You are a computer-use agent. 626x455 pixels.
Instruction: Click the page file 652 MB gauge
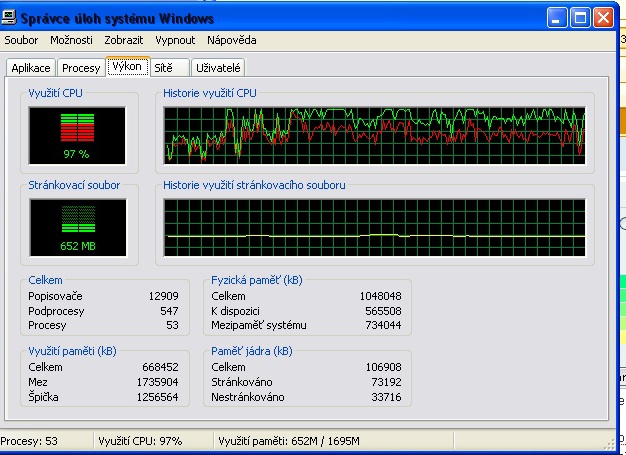click(78, 228)
